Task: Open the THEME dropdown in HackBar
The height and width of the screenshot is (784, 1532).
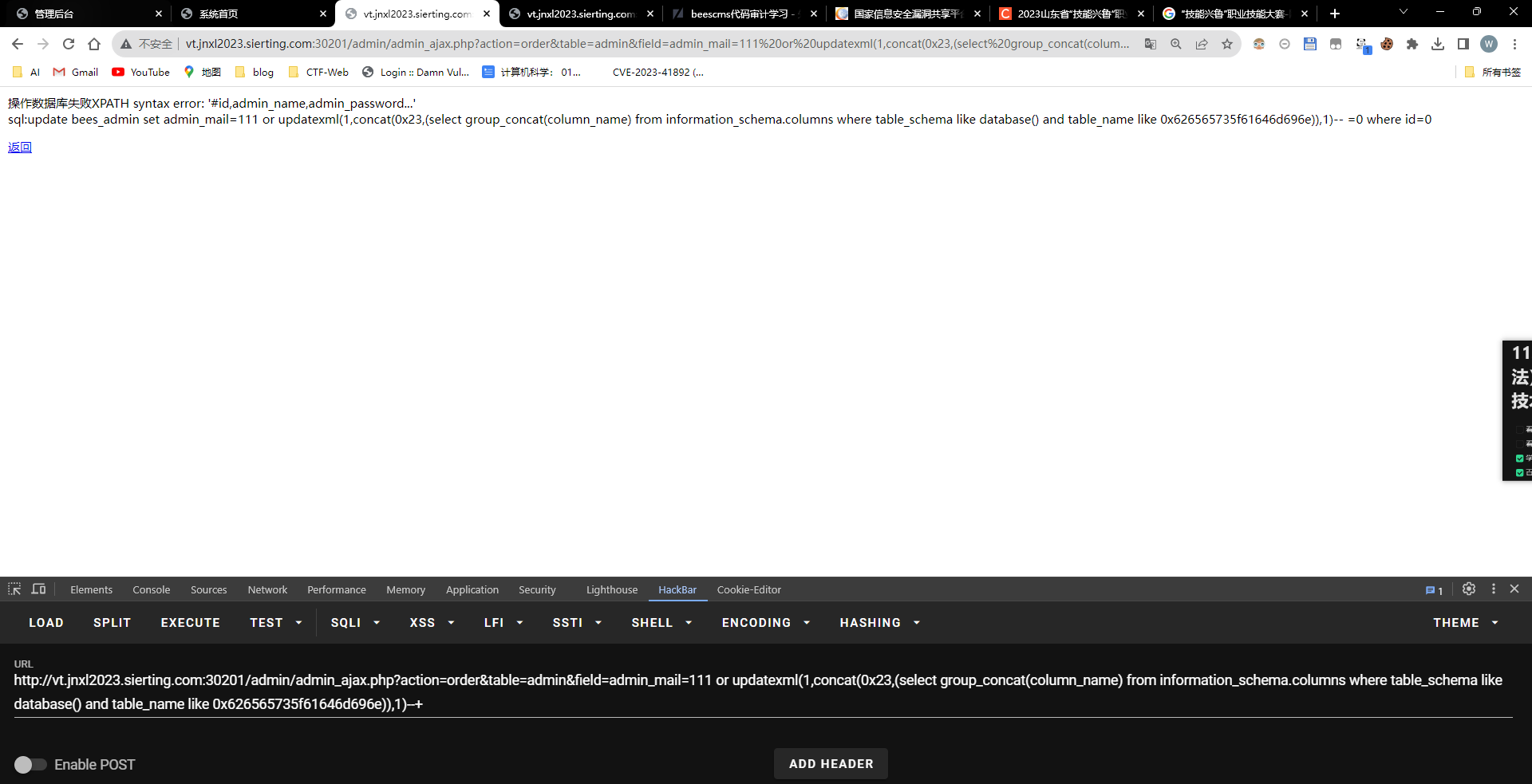Action: (x=1466, y=623)
